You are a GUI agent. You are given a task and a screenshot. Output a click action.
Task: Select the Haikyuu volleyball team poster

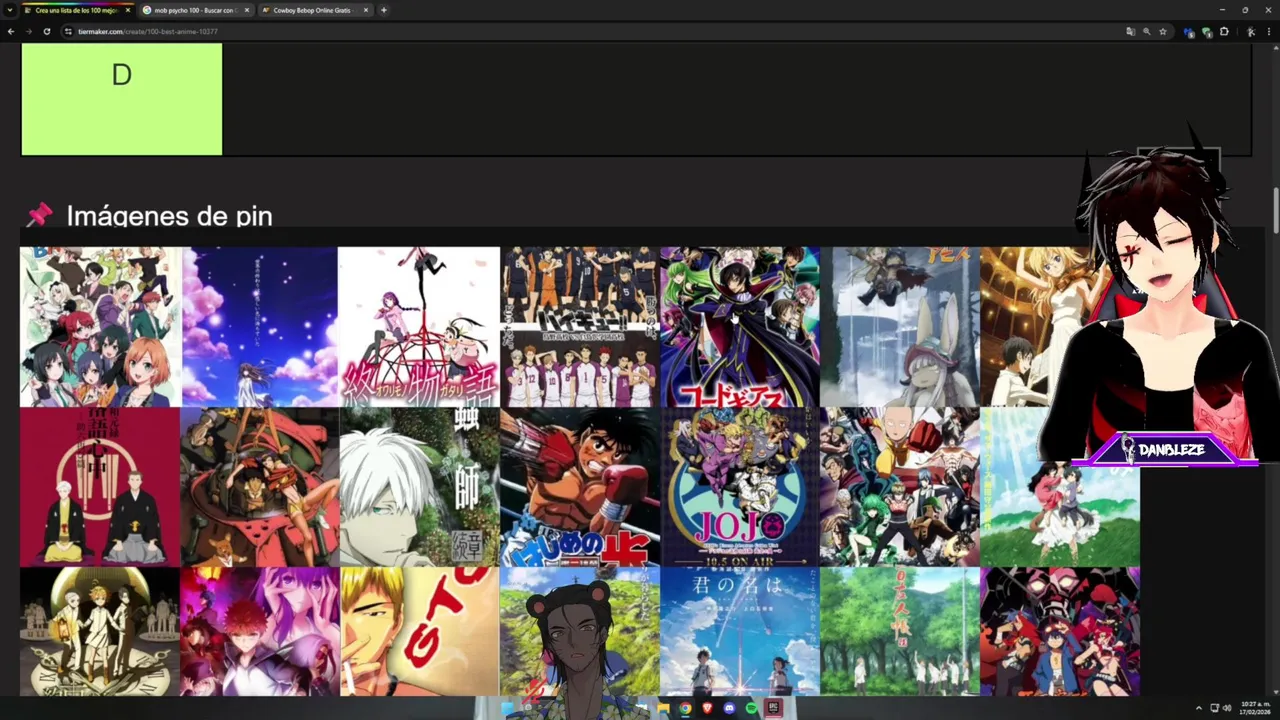point(580,327)
